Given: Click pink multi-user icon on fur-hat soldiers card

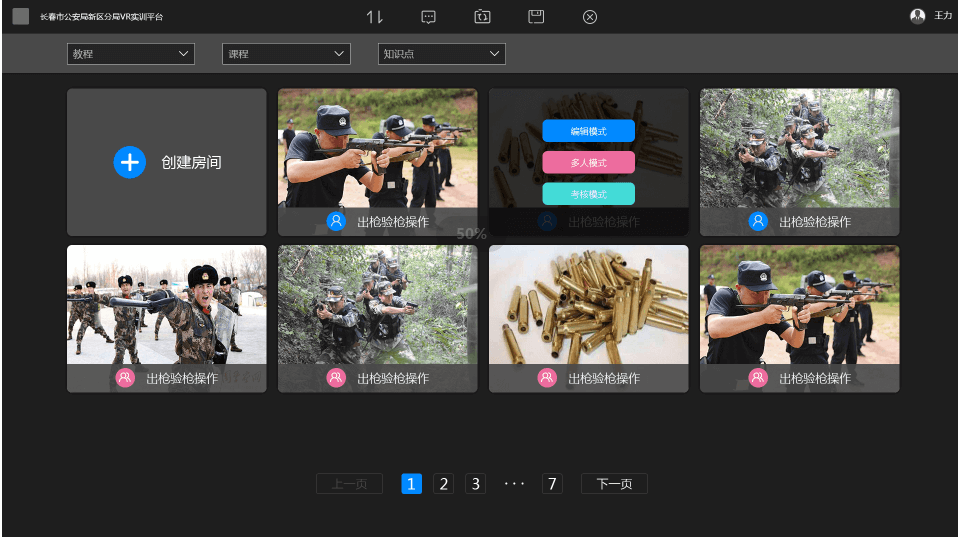Looking at the screenshot, I should [x=125, y=378].
